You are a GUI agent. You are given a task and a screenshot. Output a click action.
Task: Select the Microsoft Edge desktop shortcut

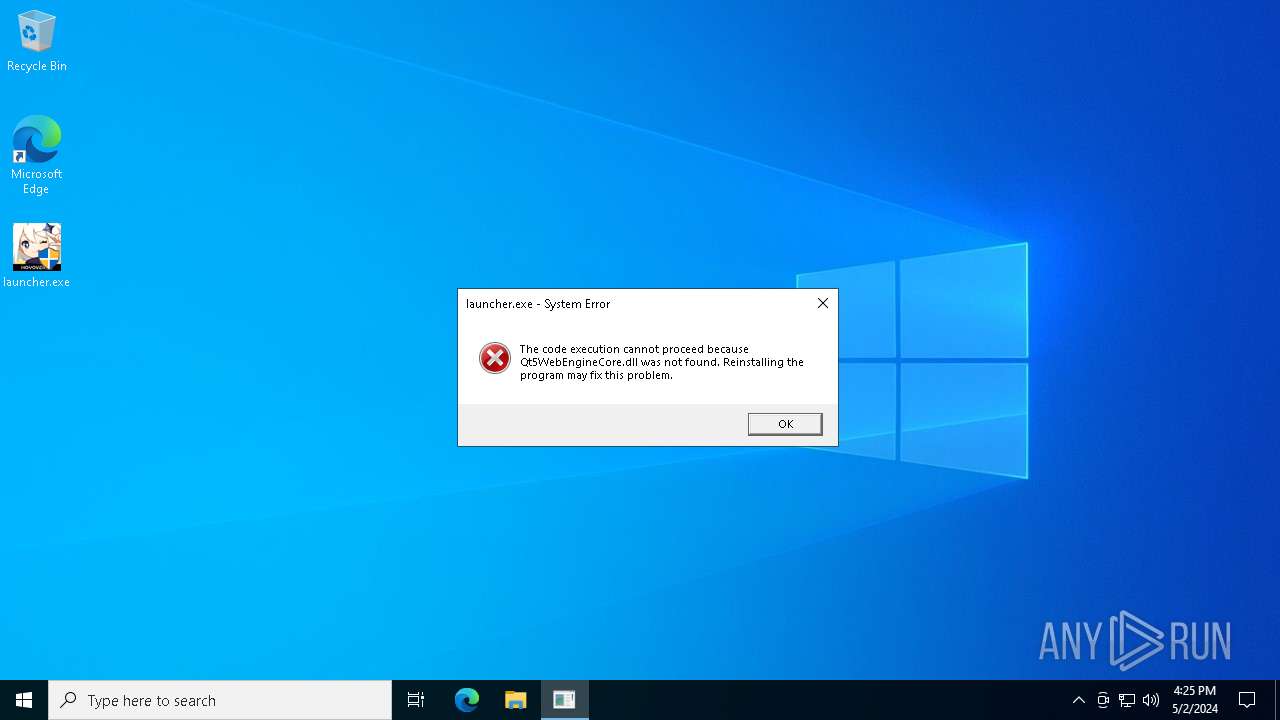click(x=37, y=155)
